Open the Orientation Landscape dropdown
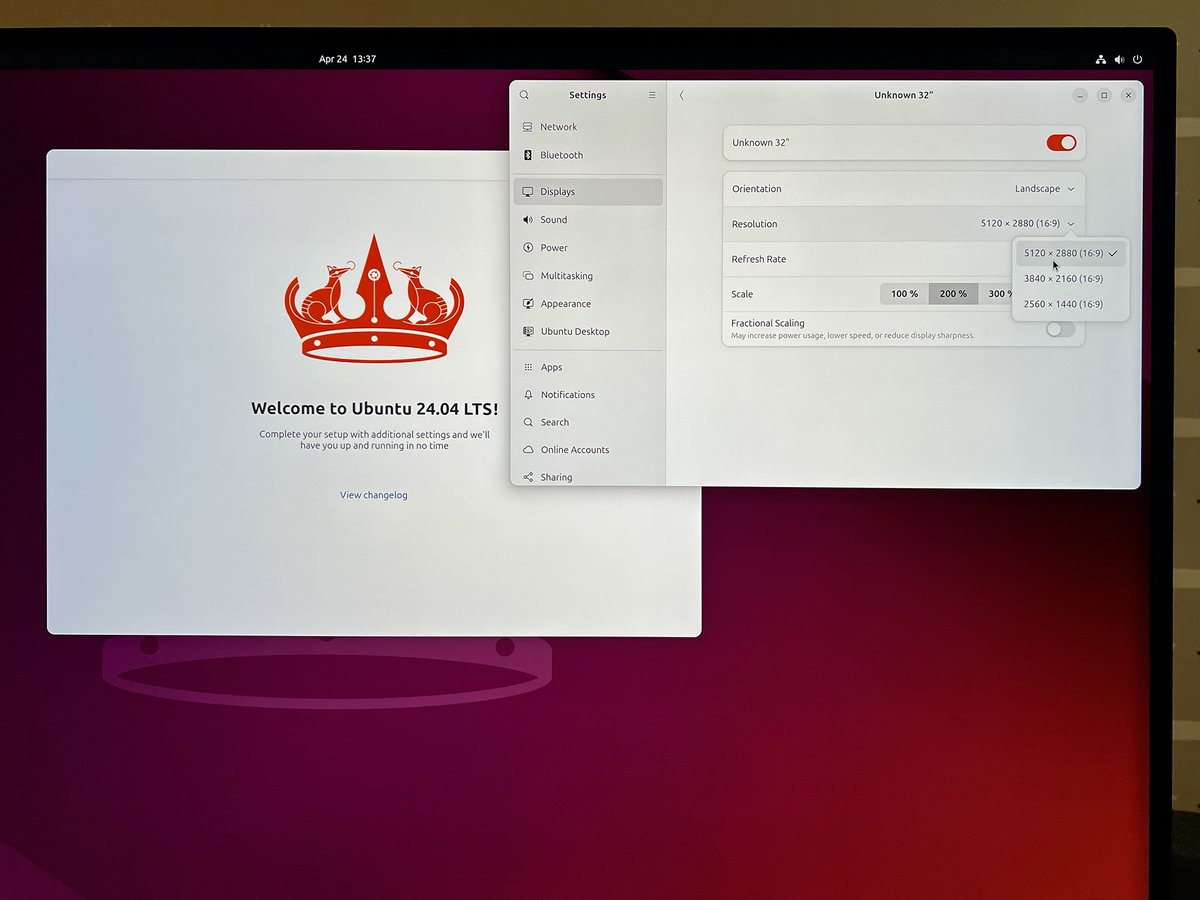The height and width of the screenshot is (900, 1200). 1045,189
